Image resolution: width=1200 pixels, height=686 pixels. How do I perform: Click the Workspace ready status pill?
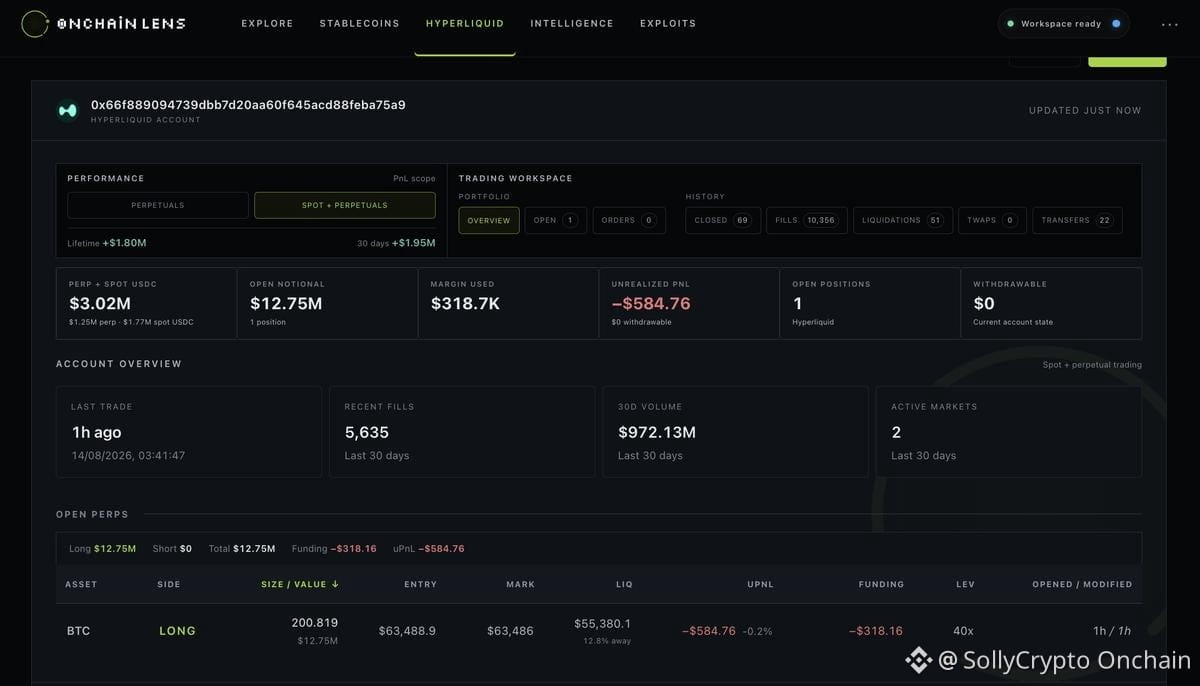pyautogui.click(x=1064, y=23)
